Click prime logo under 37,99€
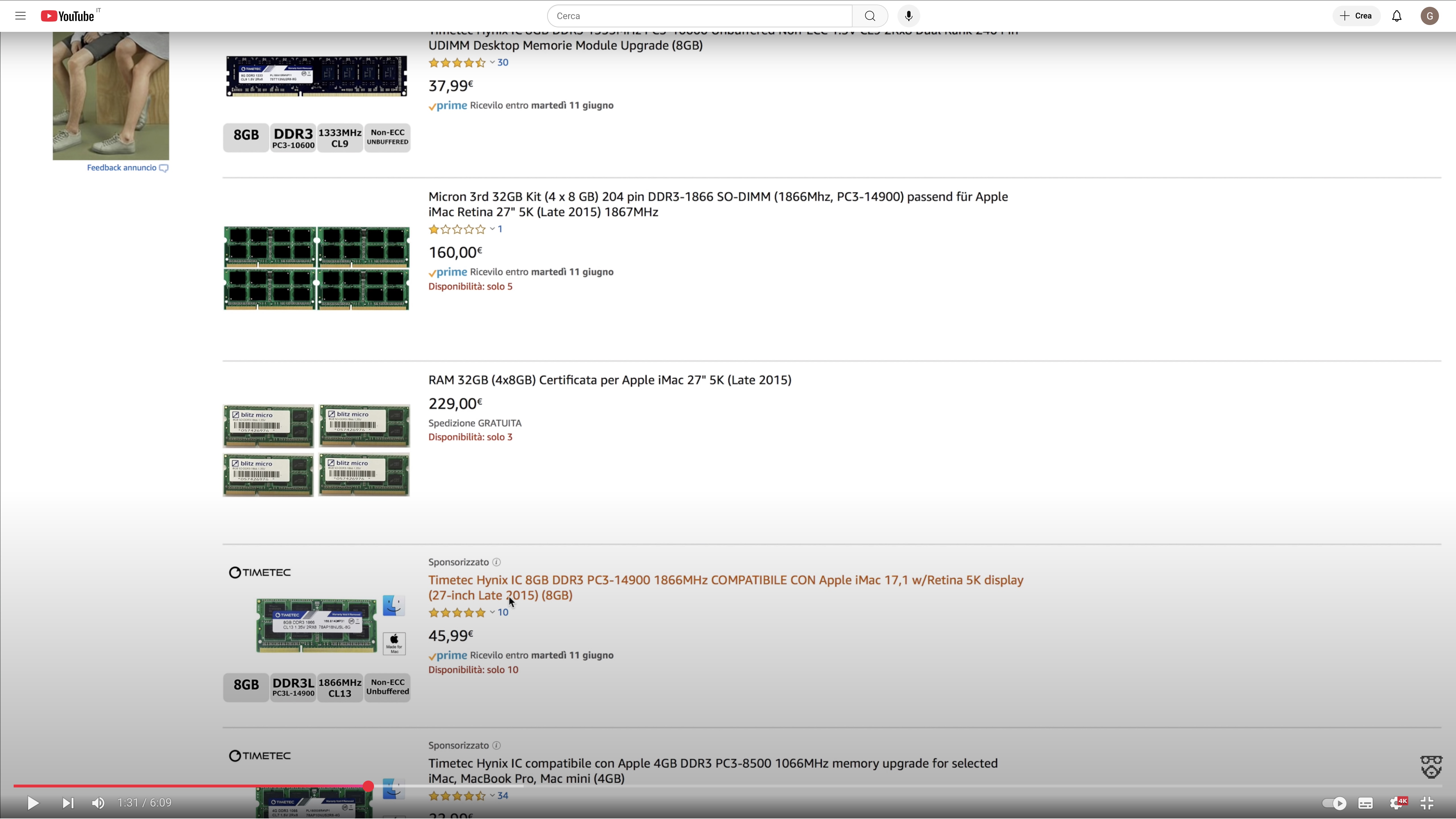This screenshot has width=1456, height=819. (448, 106)
